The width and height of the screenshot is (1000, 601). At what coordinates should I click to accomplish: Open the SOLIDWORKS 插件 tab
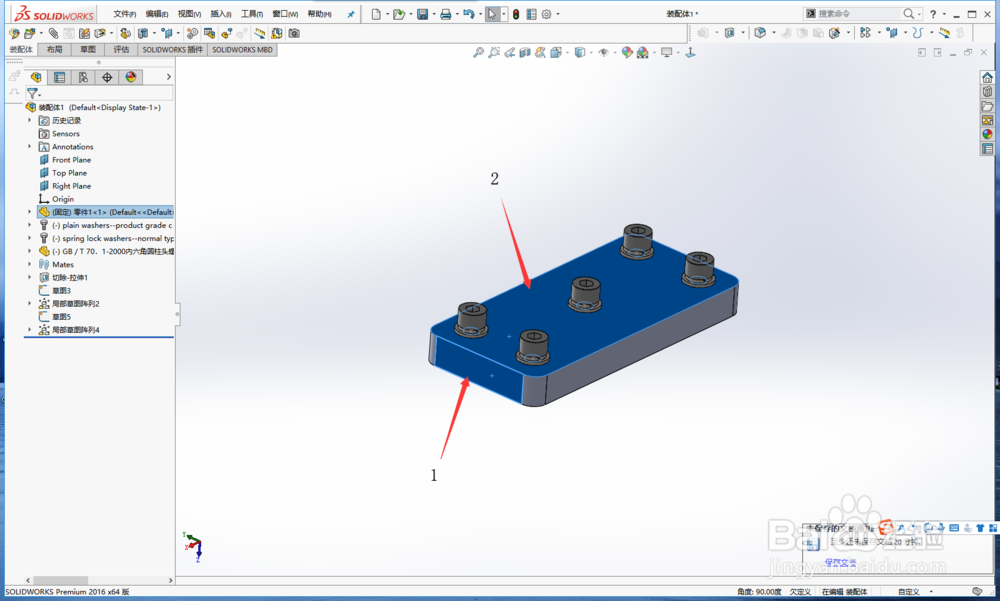tap(172, 50)
